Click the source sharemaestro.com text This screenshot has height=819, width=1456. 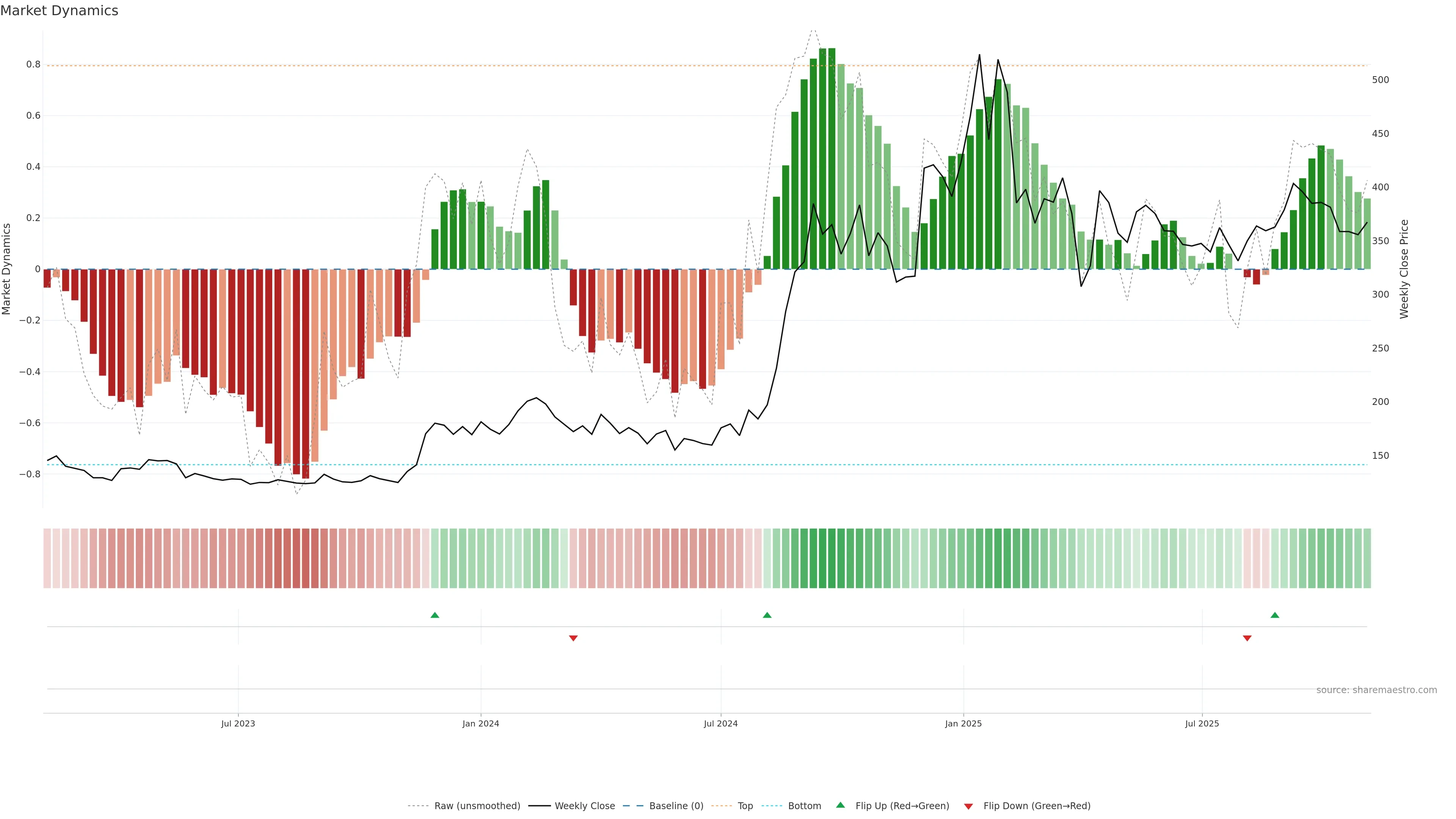point(1376,690)
